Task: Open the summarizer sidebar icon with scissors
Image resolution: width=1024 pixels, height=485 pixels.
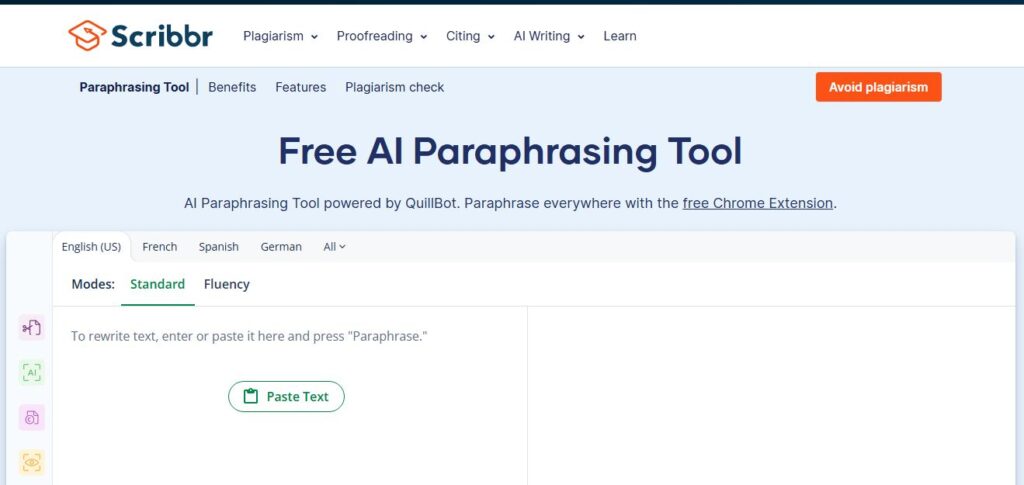Action: tap(31, 328)
